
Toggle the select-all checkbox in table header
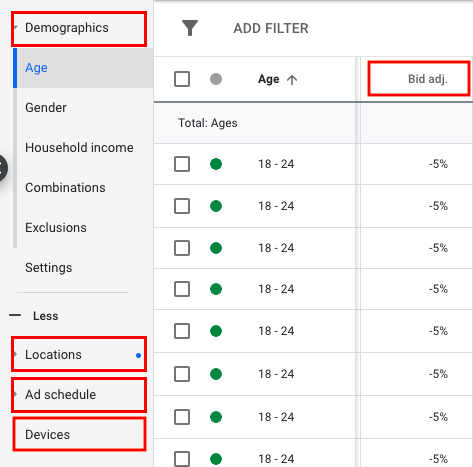coord(182,79)
